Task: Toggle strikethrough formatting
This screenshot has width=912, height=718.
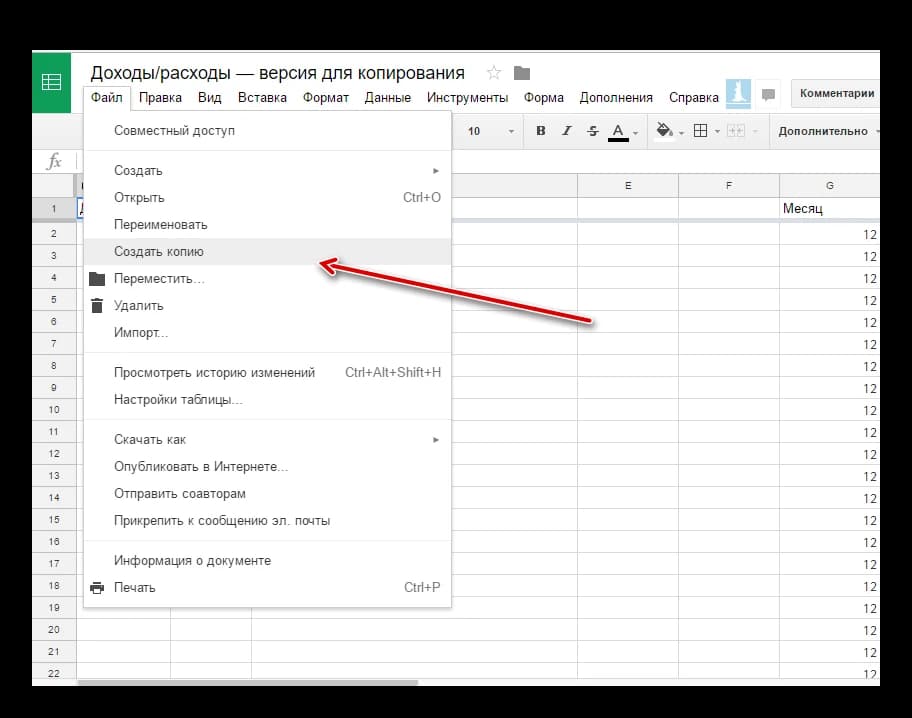Action: click(x=593, y=131)
